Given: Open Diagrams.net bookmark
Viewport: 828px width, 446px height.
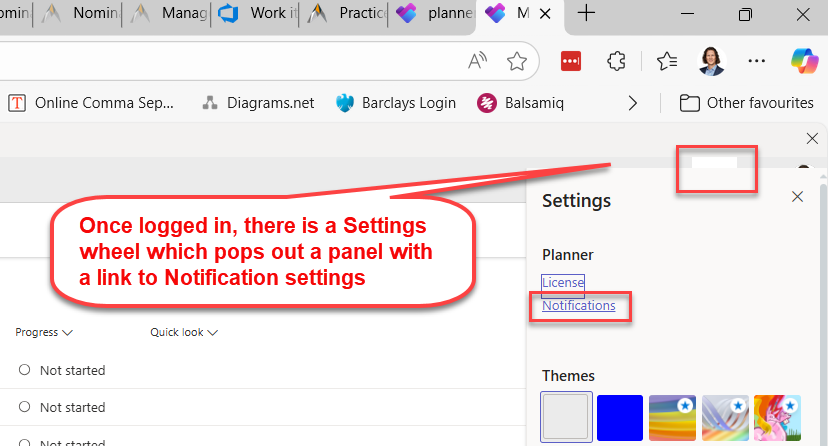Looking at the screenshot, I should point(258,103).
